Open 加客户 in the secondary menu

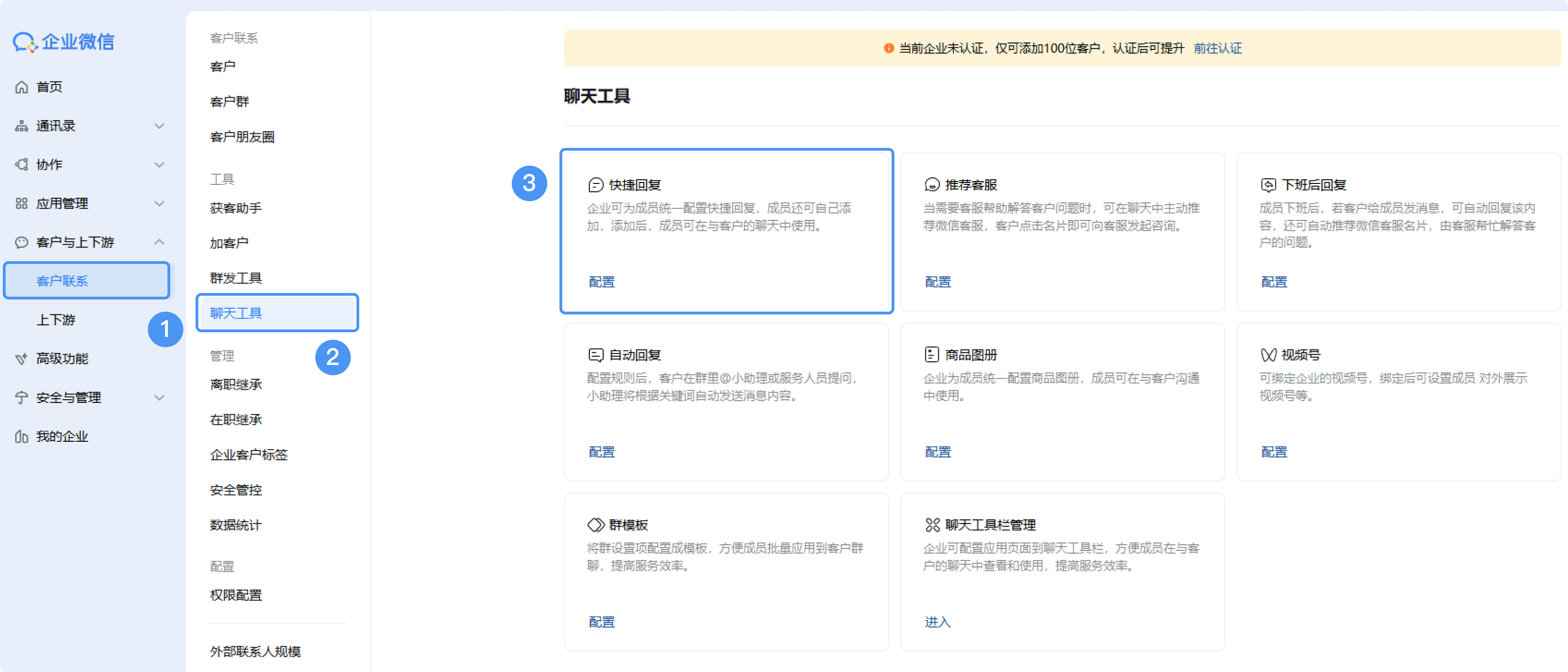[230, 243]
